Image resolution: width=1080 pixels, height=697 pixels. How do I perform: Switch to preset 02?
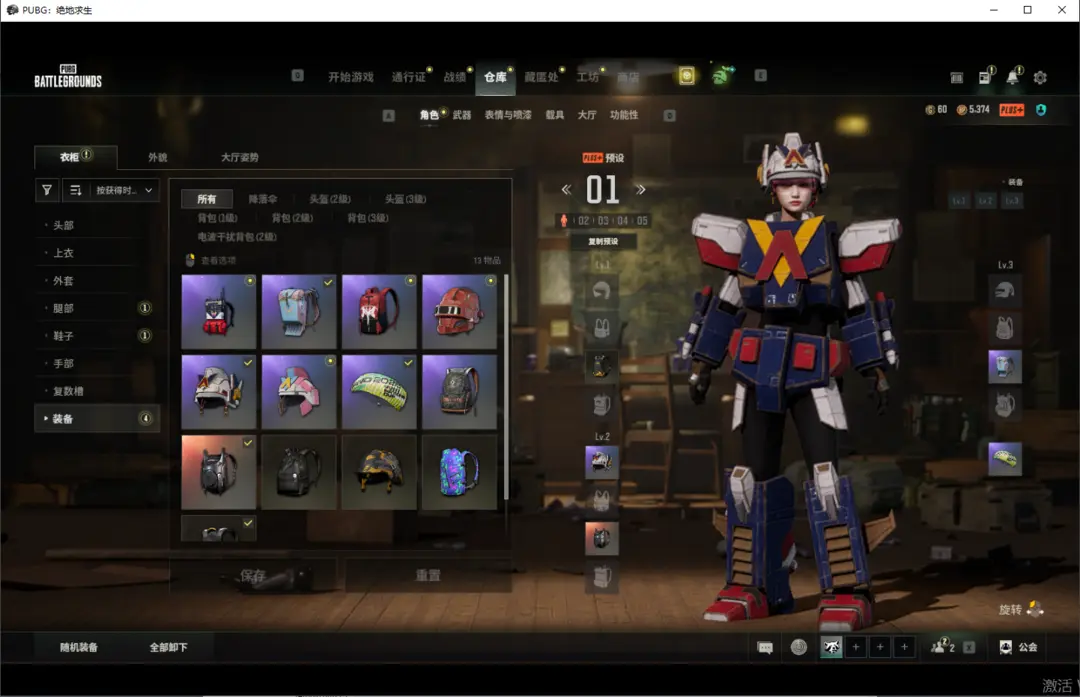pos(583,220)
